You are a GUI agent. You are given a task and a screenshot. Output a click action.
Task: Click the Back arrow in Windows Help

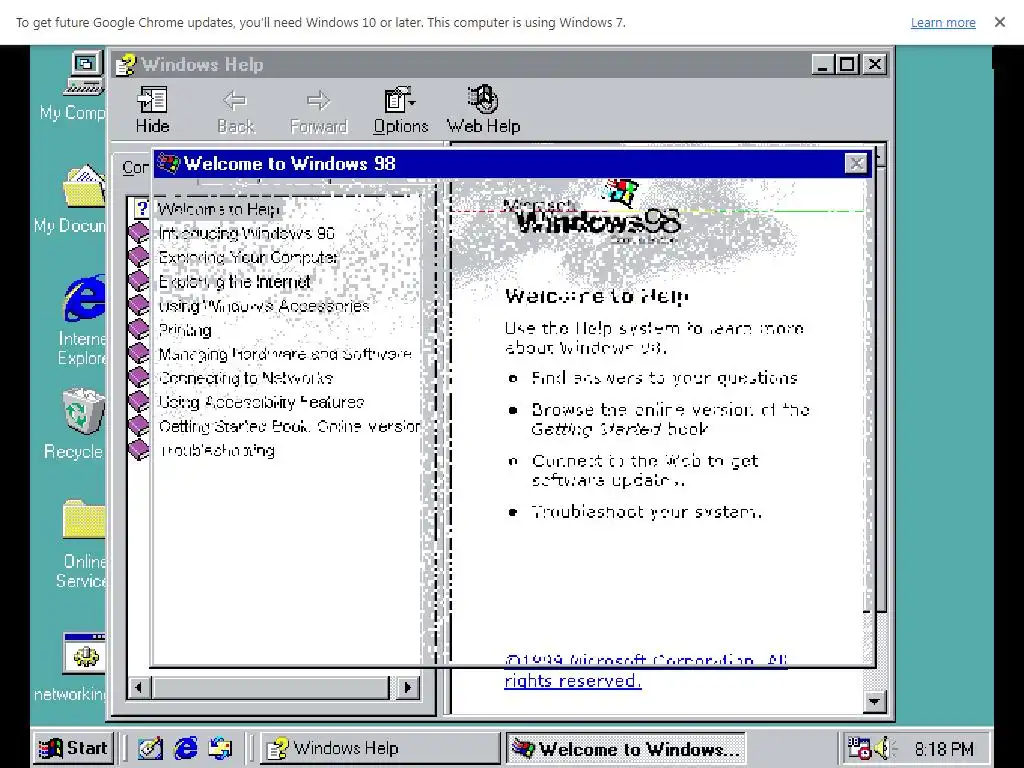[235, 110]
